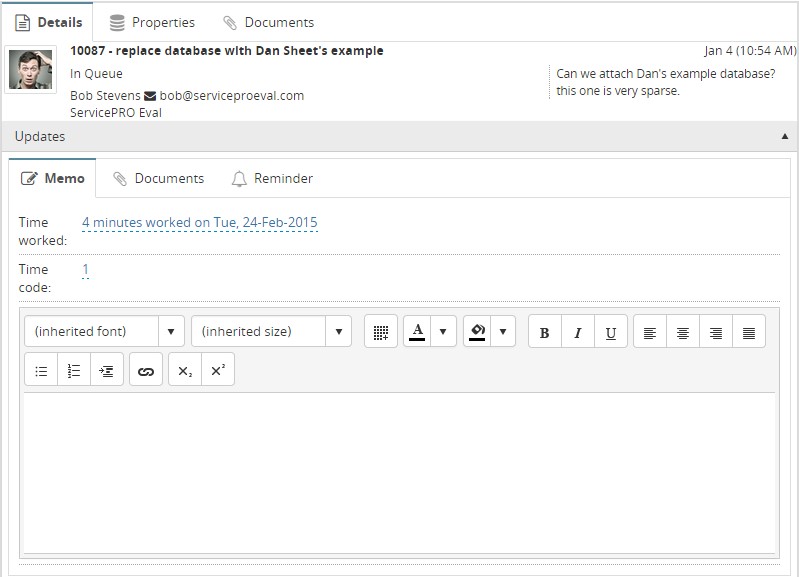Switch to the Properties tab
Screen dimensions: 799x577
(x=152, y=22)
